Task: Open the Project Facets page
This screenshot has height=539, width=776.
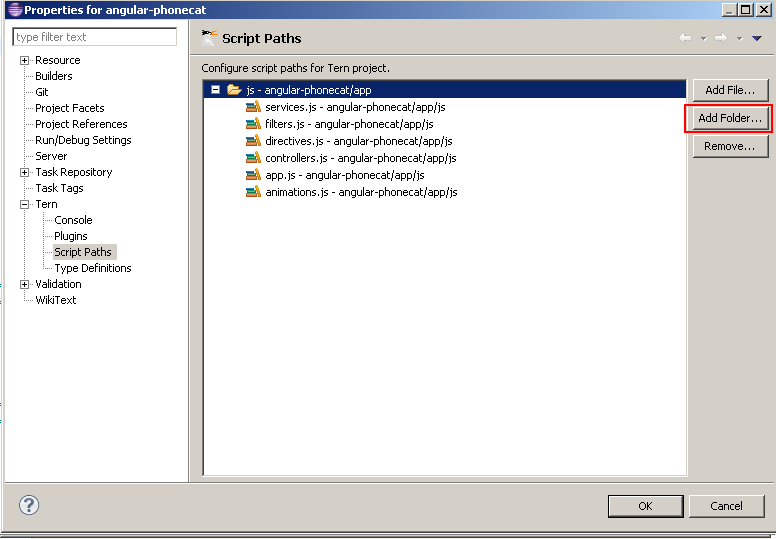Action: click(x=69, y=108)
